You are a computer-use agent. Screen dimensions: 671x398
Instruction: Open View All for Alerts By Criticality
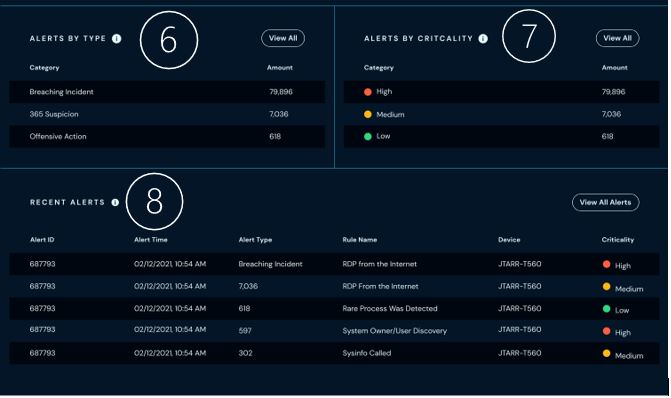(618, 38)
